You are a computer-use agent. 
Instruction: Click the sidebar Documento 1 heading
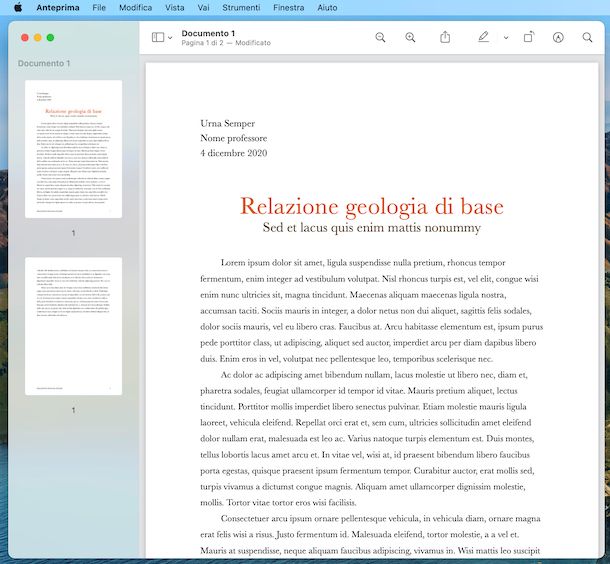44,63
